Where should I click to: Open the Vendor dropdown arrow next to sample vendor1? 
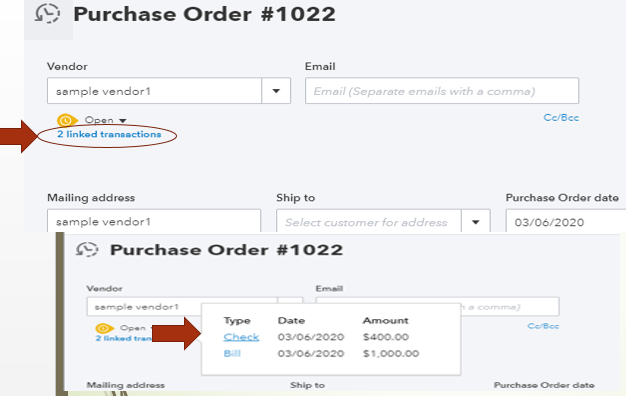(276, 91)
